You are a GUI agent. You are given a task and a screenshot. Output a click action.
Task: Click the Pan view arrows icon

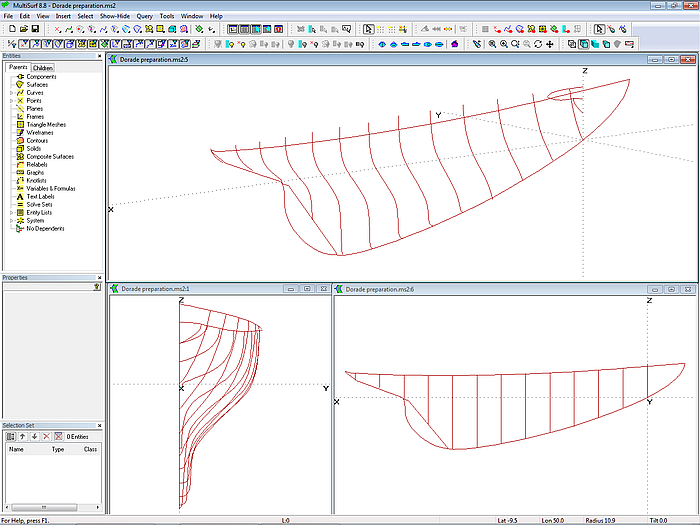coord(550,44)
